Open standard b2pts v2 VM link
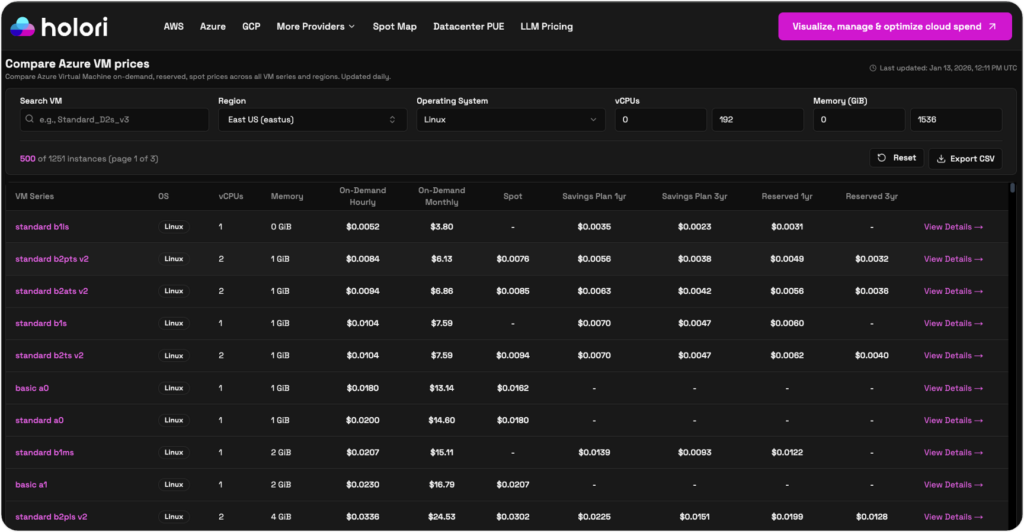The image size is (1024, 532). tap(52, 259)
